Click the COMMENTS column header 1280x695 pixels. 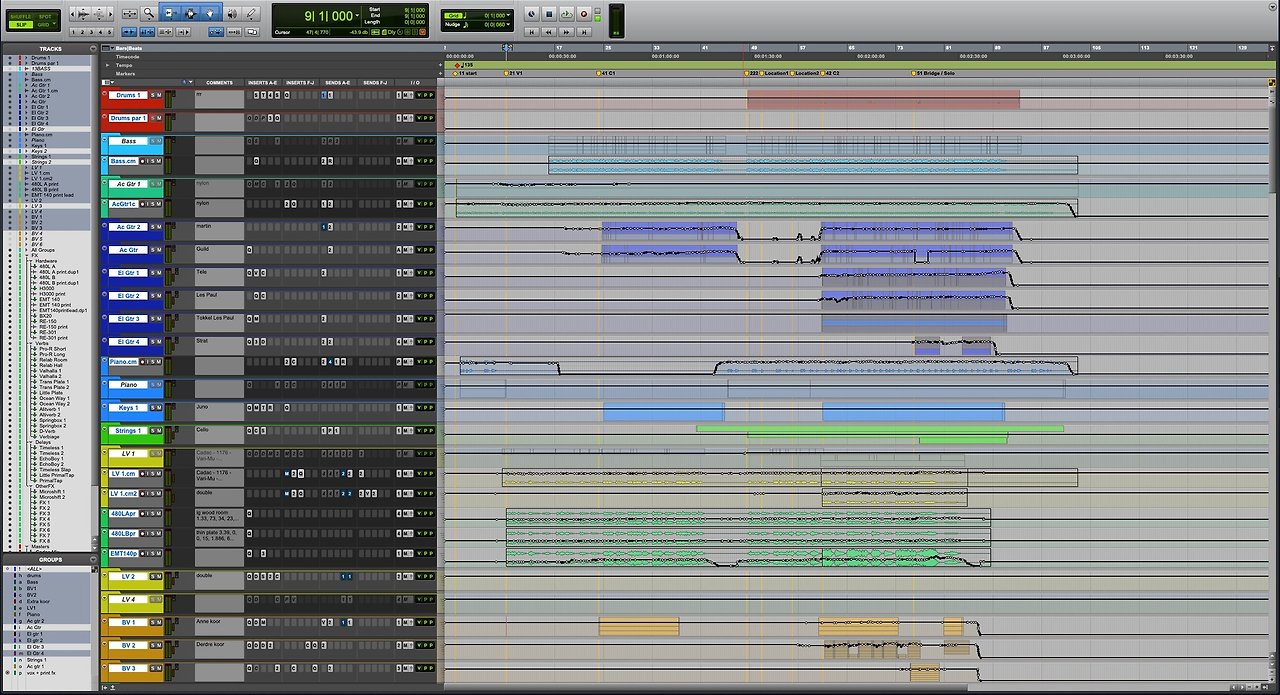pyautogui.click(x=219, y=82)
